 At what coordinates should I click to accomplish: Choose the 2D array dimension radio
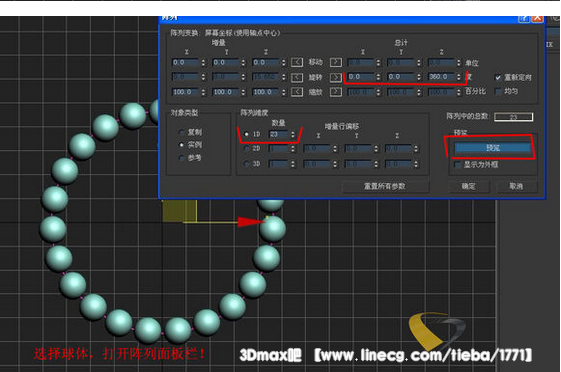(246, 148)
